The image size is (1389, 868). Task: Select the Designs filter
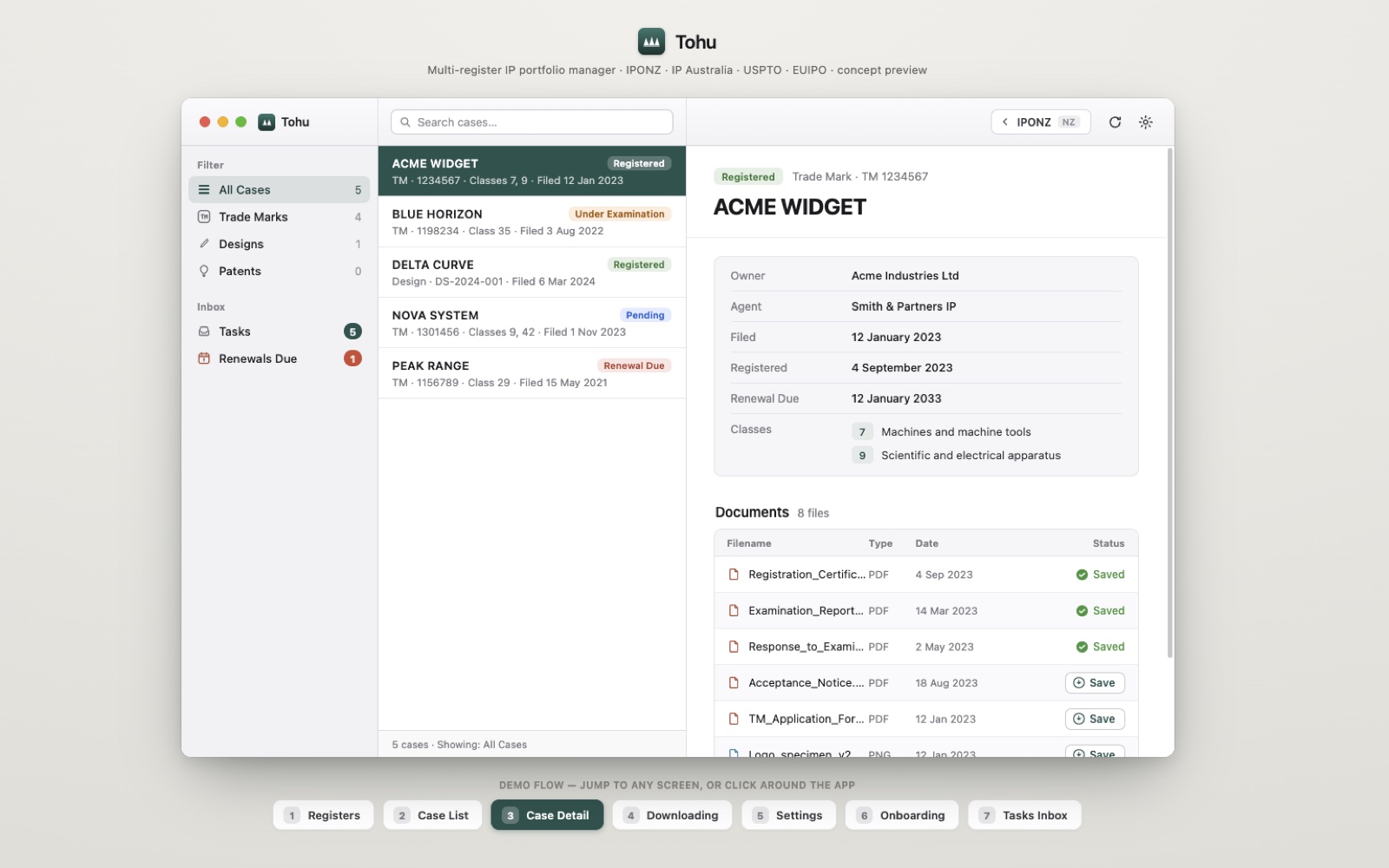point(279,244)
